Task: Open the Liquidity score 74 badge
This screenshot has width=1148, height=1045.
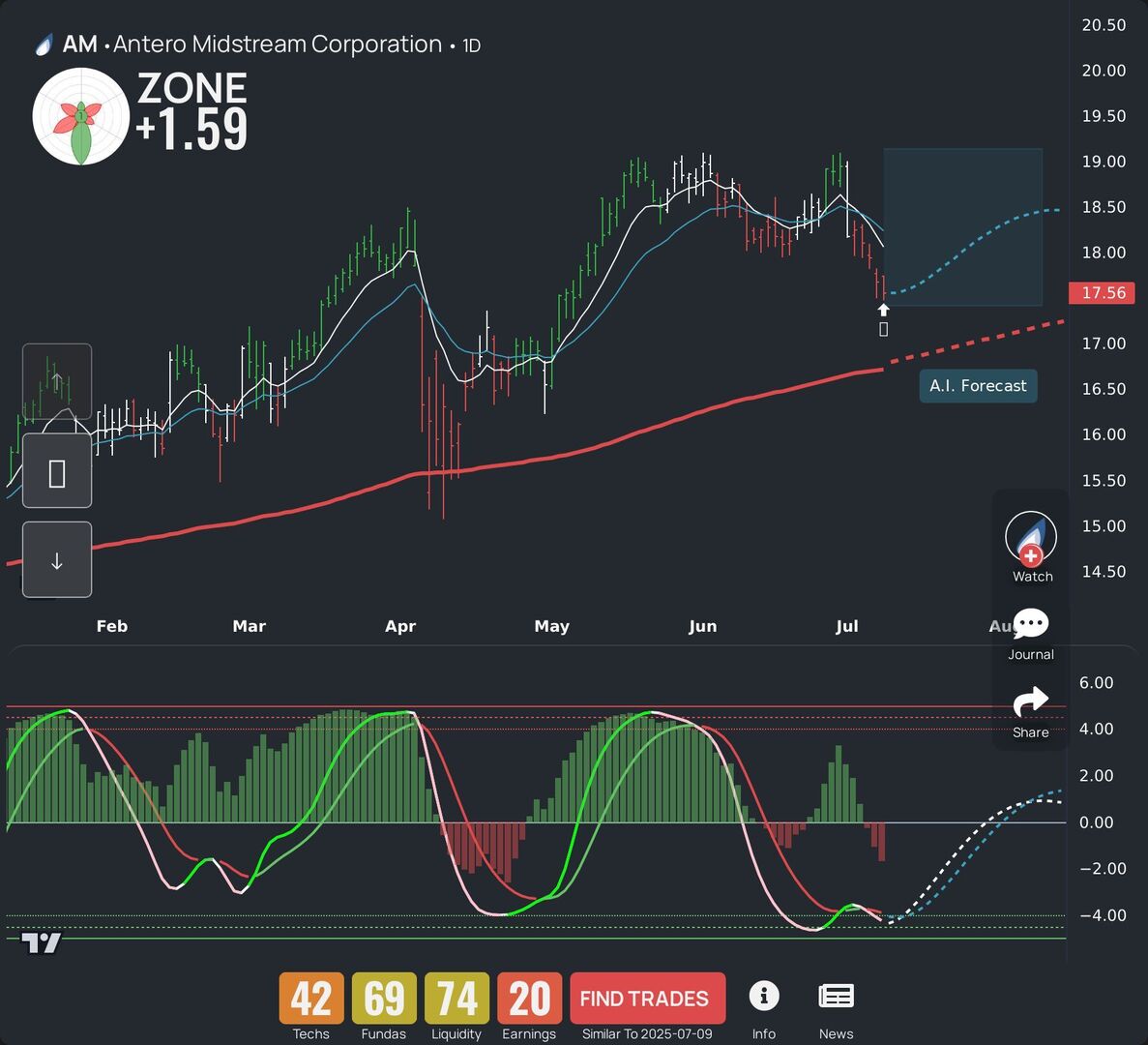Action: pyautogui.click(x=456, y=999)
